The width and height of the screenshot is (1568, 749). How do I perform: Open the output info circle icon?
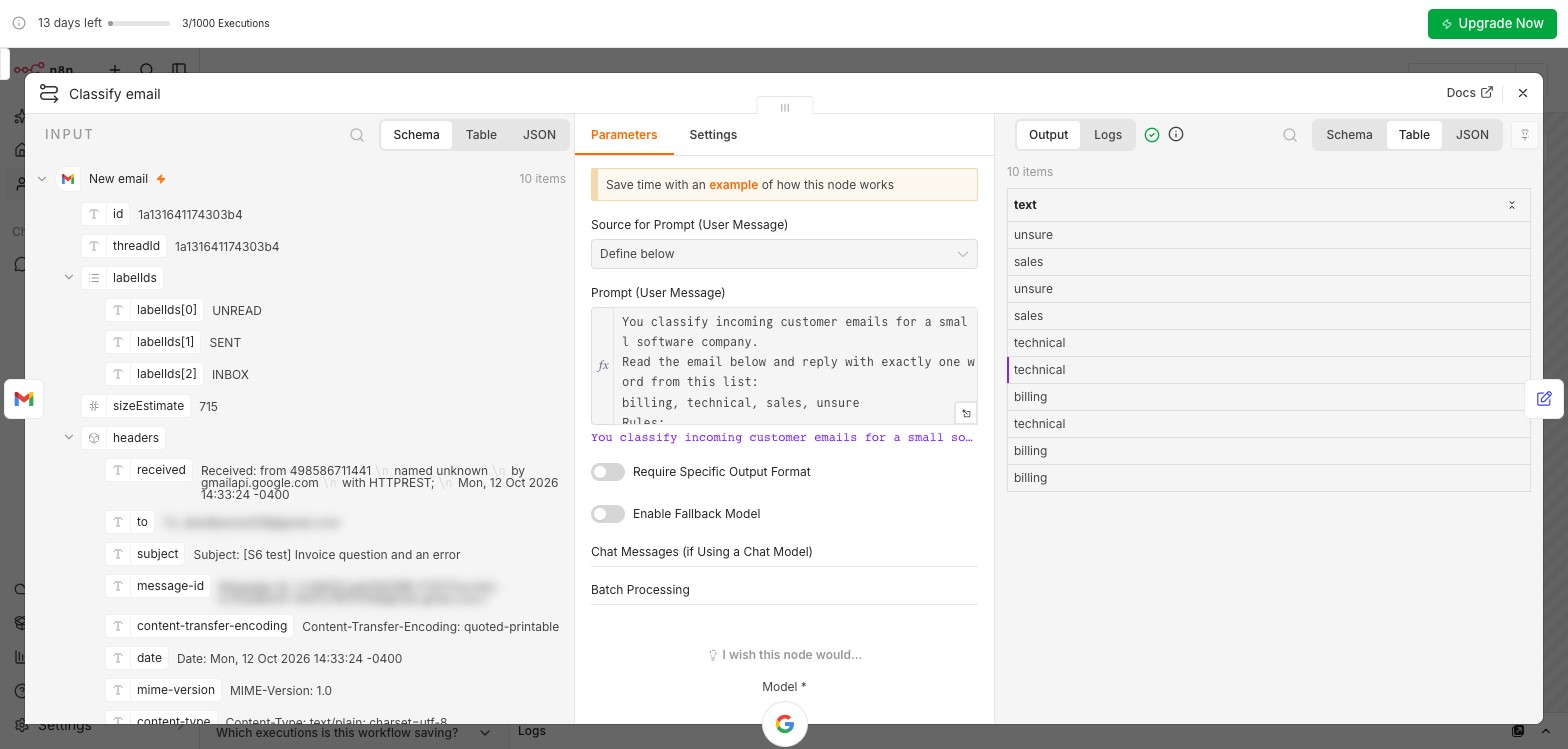tap(1176, 134)
